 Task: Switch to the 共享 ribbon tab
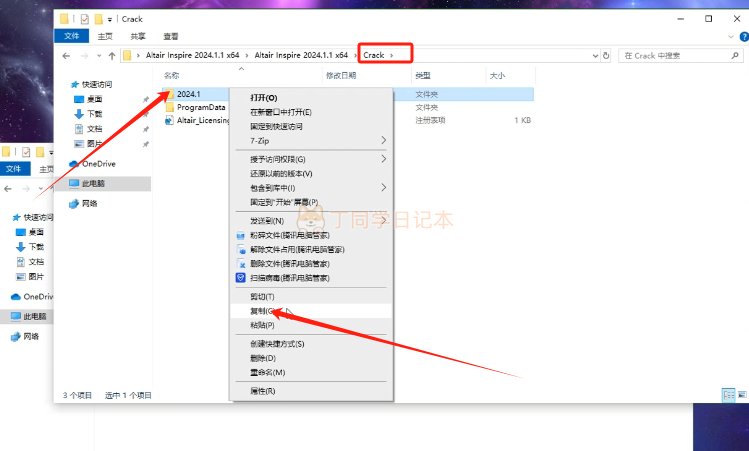click(x=138, y=36)
